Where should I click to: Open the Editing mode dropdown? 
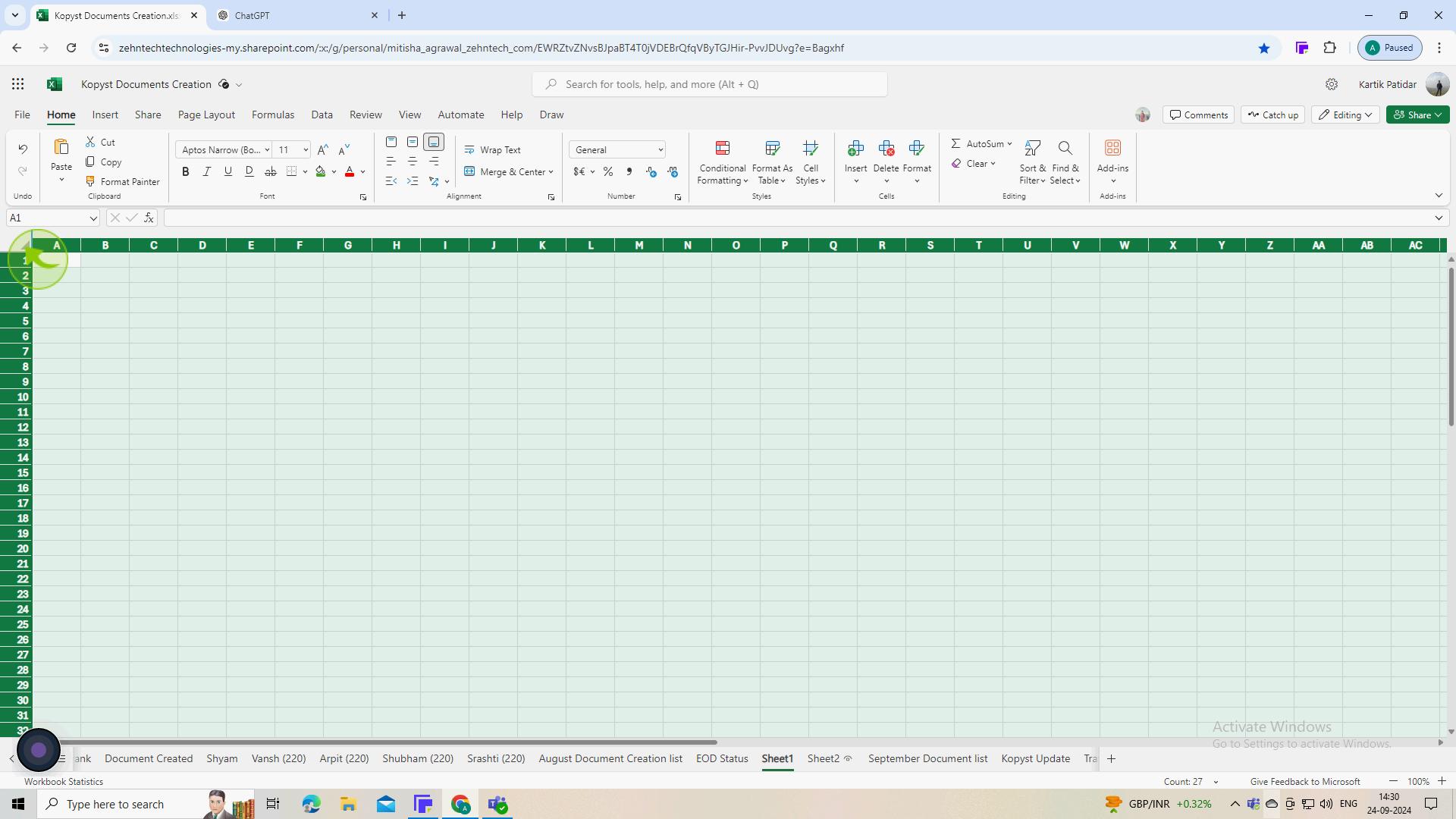1345,115
